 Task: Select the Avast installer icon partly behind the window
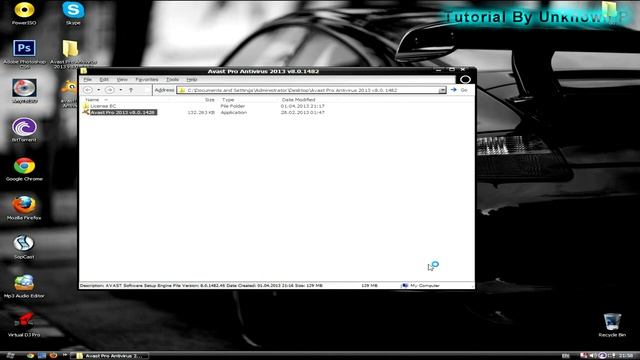pyautogui.click(x=70, y=88)
